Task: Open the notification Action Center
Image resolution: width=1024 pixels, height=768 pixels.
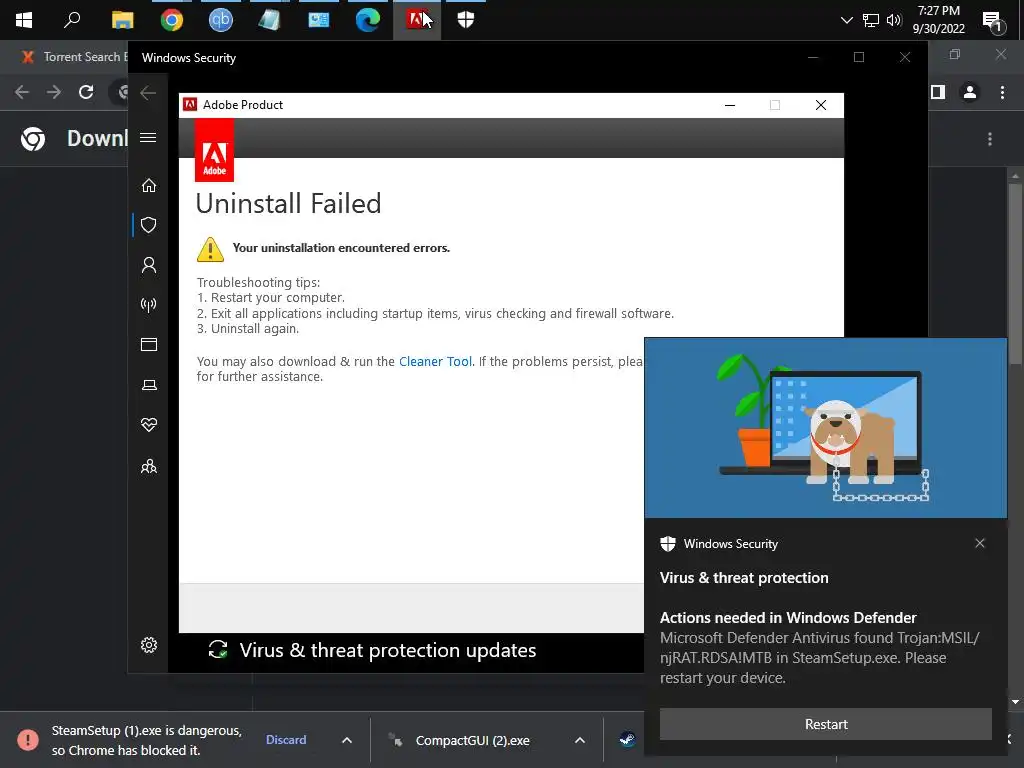Action: coord(993,22)
